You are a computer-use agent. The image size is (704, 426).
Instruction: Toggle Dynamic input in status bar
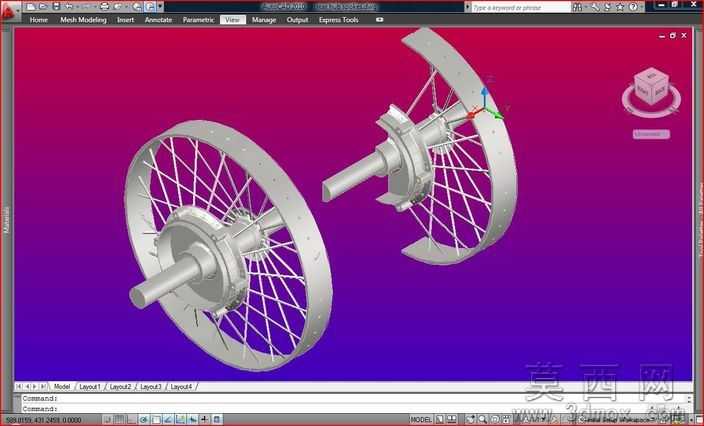tap(193, 420)
